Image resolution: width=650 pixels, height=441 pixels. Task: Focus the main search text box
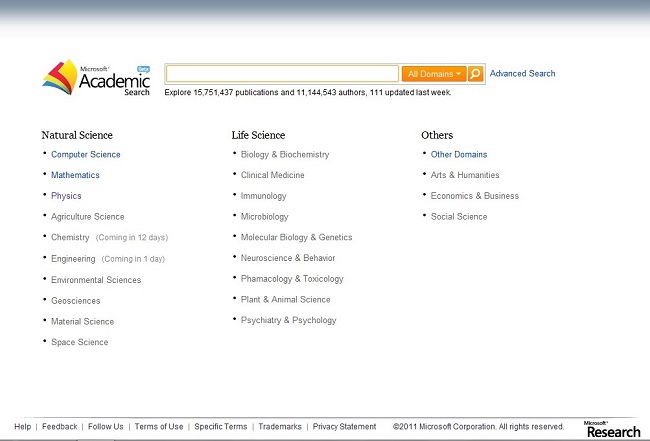click(282, 74)
